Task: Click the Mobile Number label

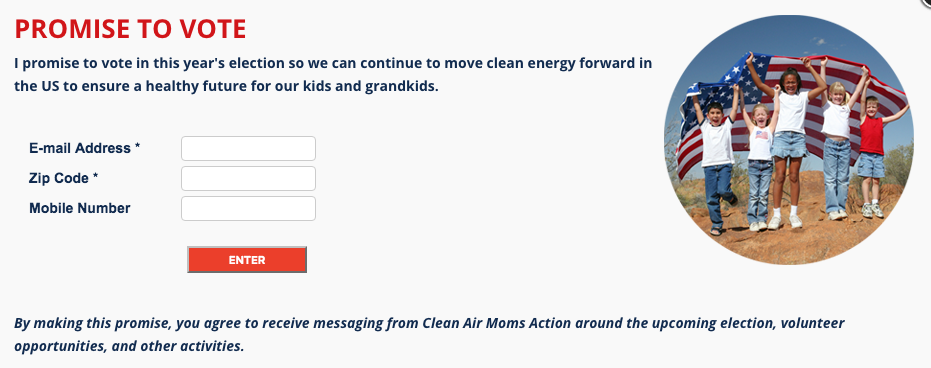Action: (80, 208)
